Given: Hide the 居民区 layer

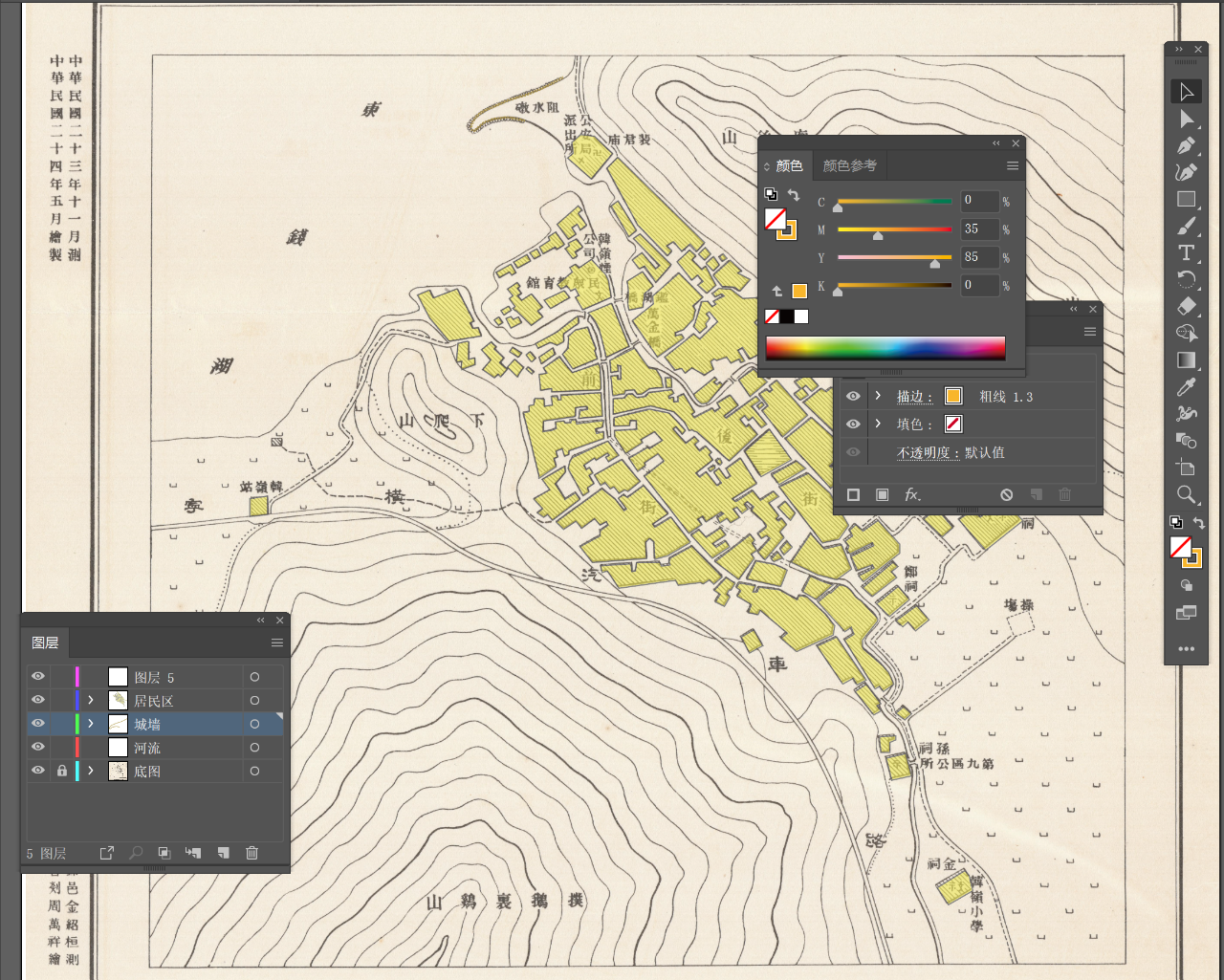Looking at the screenshot, I should pyautogui.click(x=38, y=700).
